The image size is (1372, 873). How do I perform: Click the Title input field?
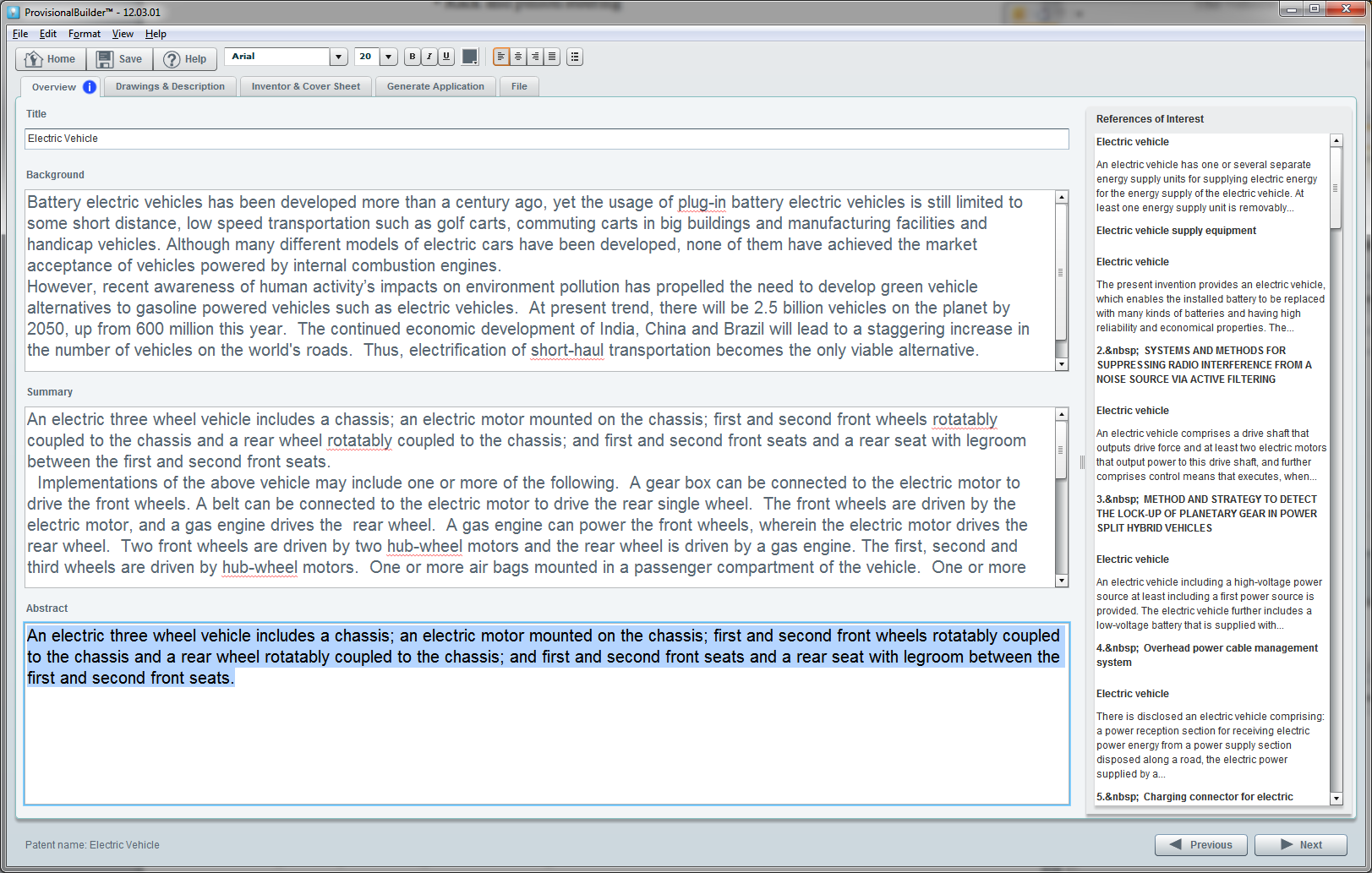pyautogui.click(x=547, y=139)
